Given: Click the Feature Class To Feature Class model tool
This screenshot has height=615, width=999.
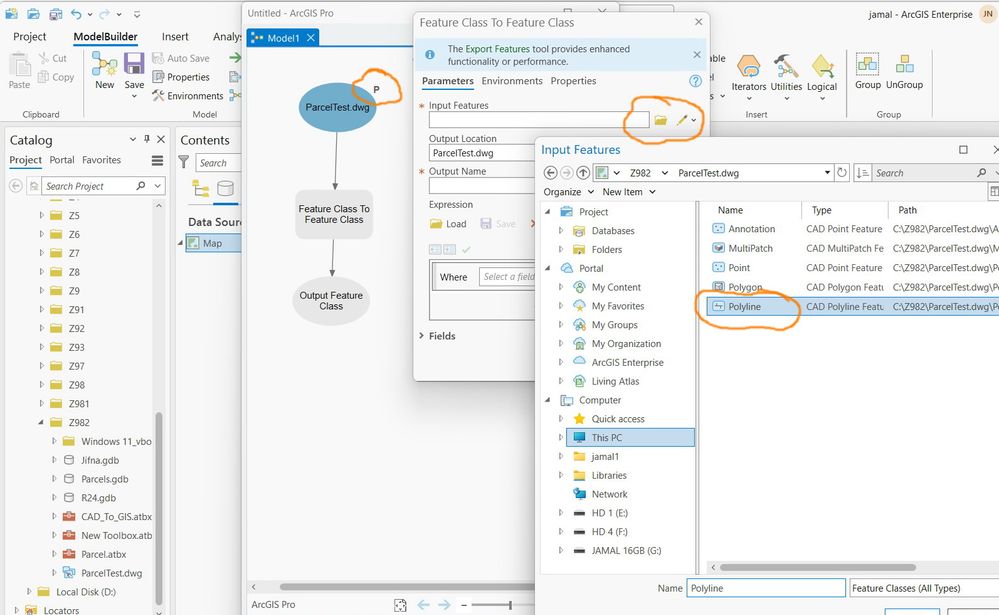Looking at the screenshot, I should click(x=334, y=214).
